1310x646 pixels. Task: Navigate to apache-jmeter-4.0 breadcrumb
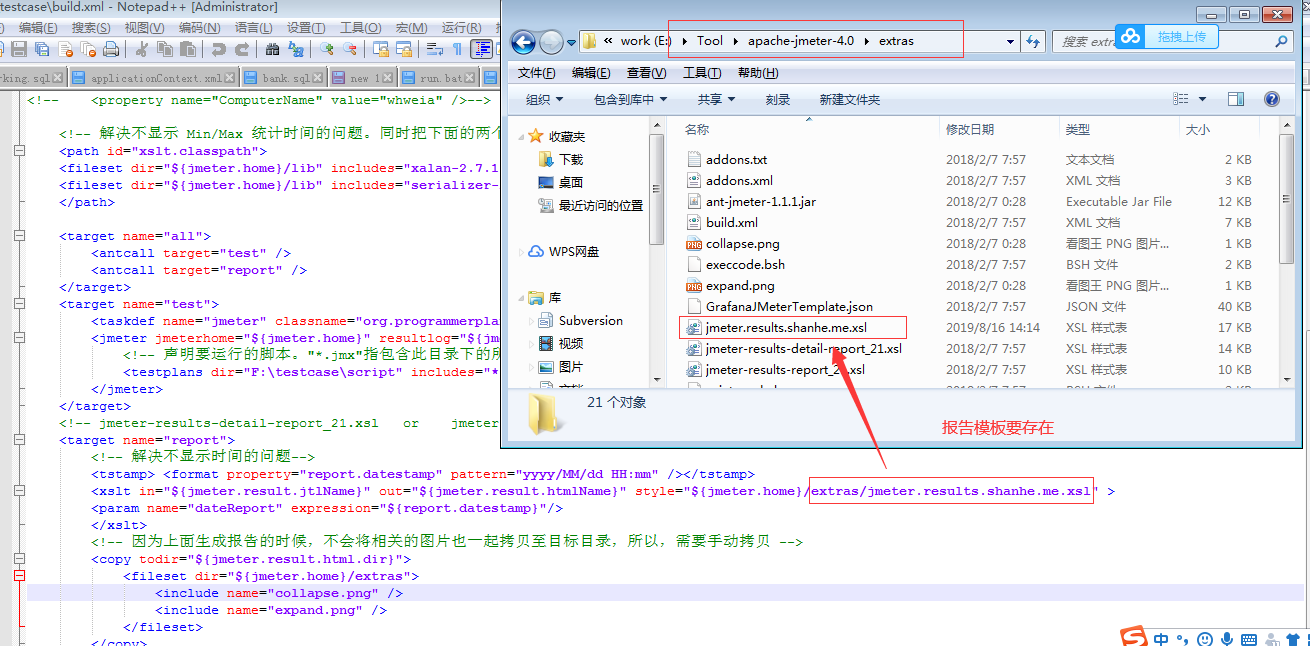(x=800, y=41)
